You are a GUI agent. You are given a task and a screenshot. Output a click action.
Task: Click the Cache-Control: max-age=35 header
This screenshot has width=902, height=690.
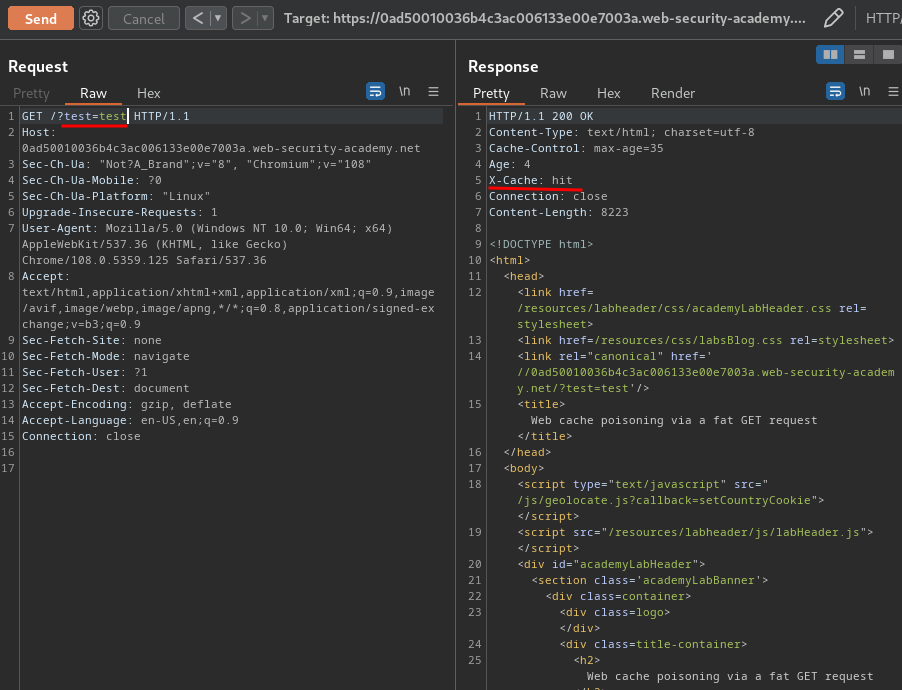[x=576, y=148]
